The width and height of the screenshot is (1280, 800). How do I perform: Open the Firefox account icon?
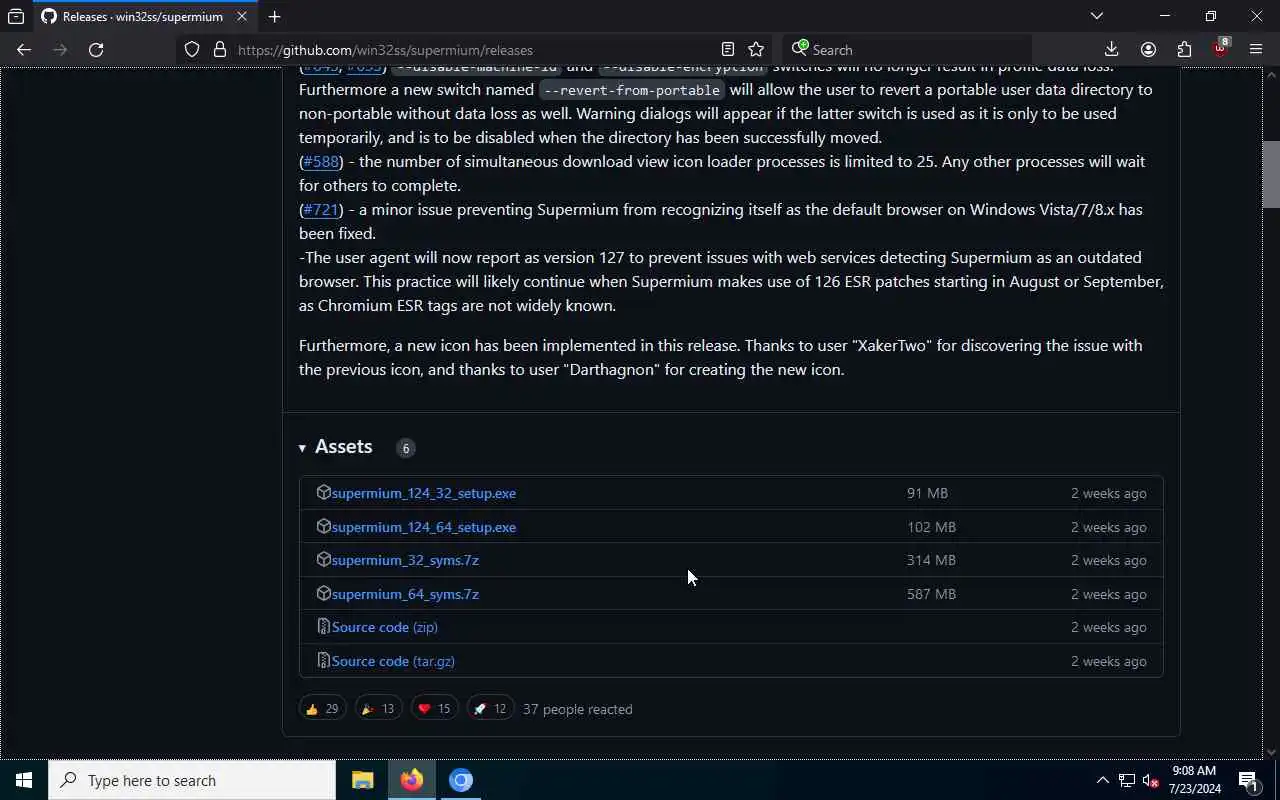click(1148, 49)
